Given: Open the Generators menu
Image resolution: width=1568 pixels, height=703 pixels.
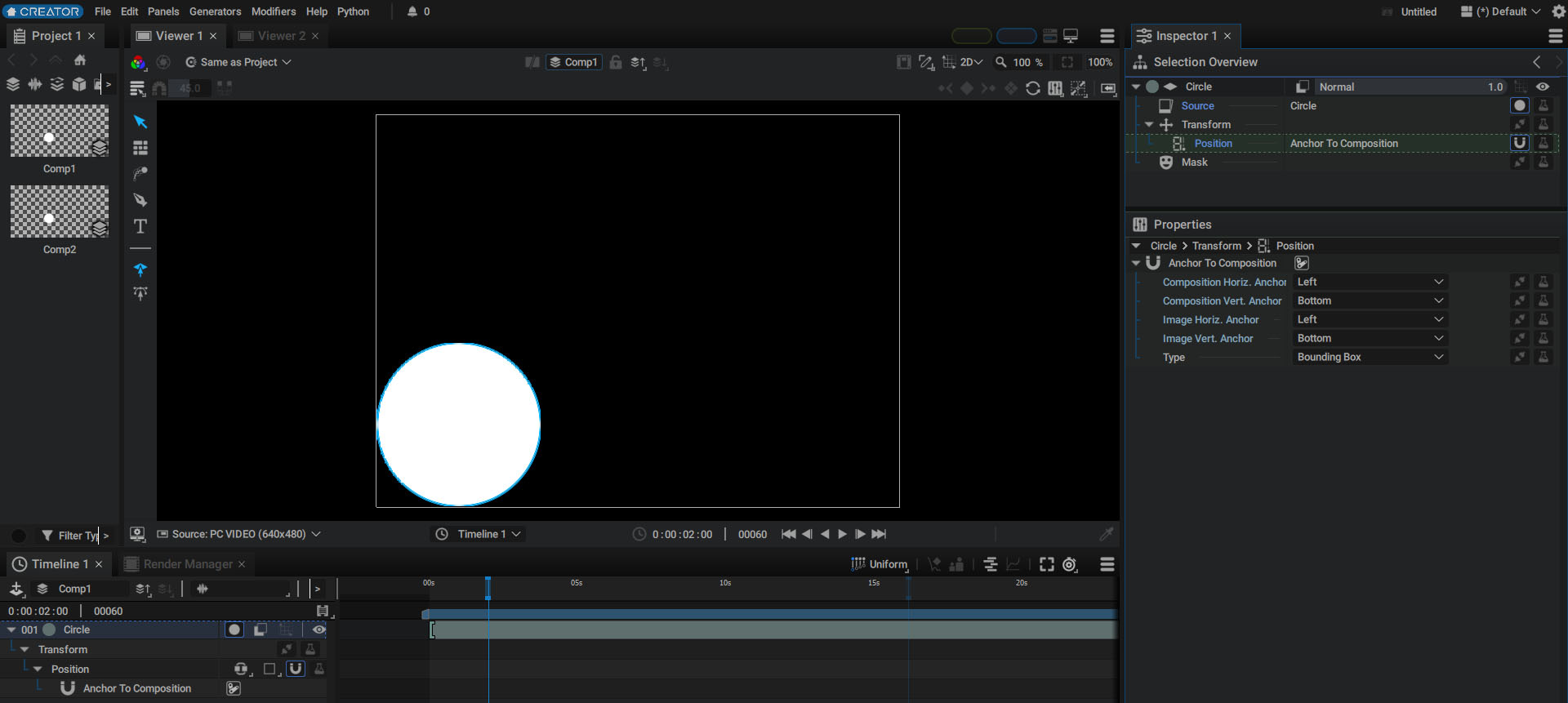Looking at the screenshot, I should (x=216, y=11).
